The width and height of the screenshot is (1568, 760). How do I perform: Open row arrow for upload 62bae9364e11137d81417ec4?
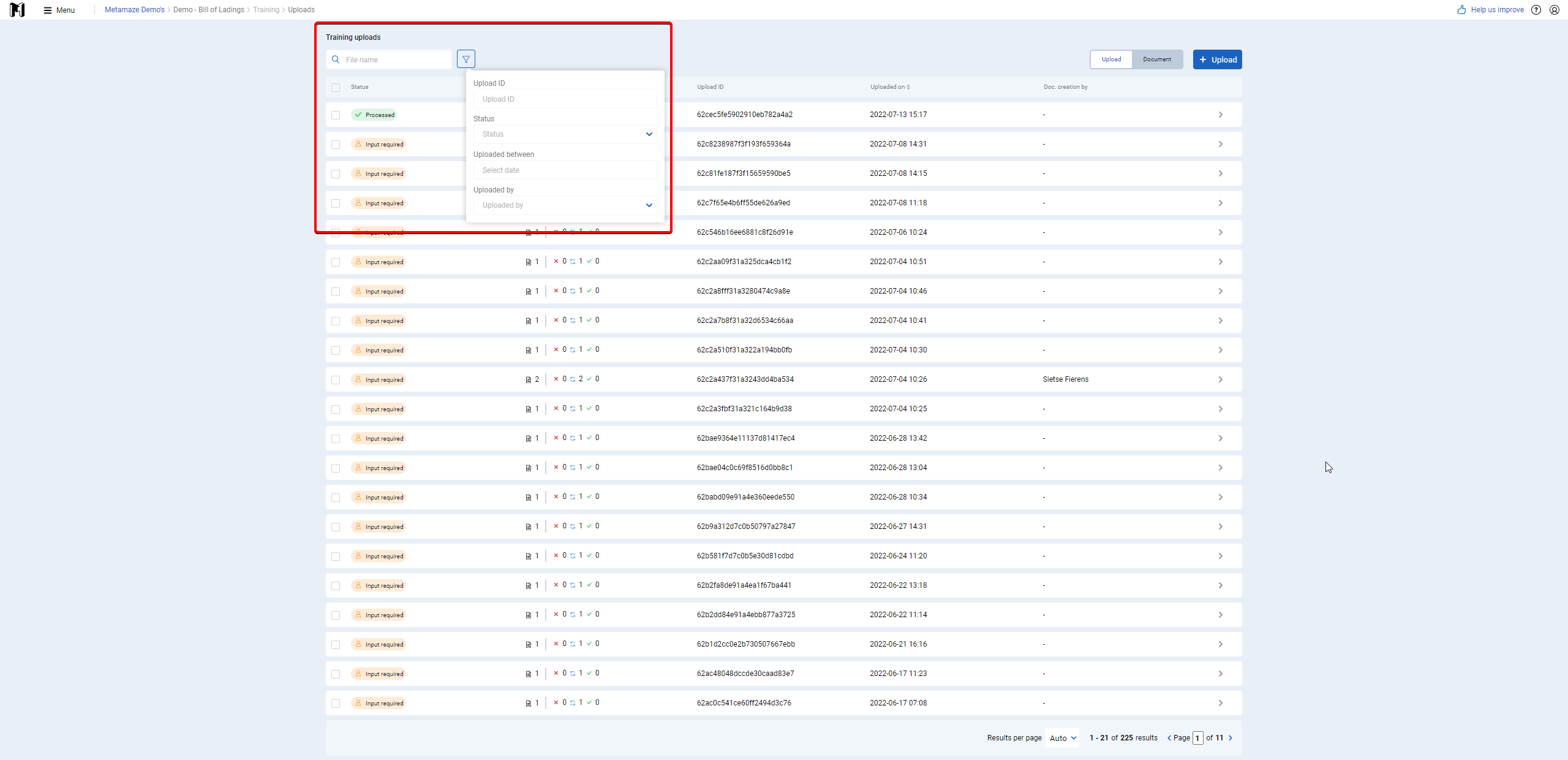[1220, 438]
